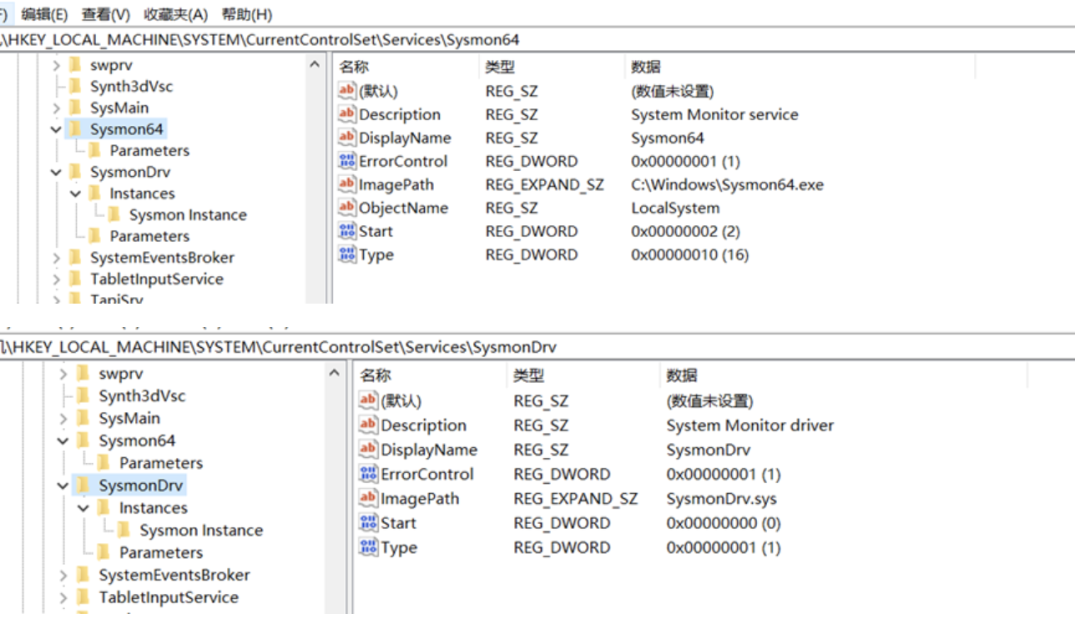Click the Start DWORD icon in the SysmonDrv window
1080x634 pixels.
pos(368,522)
